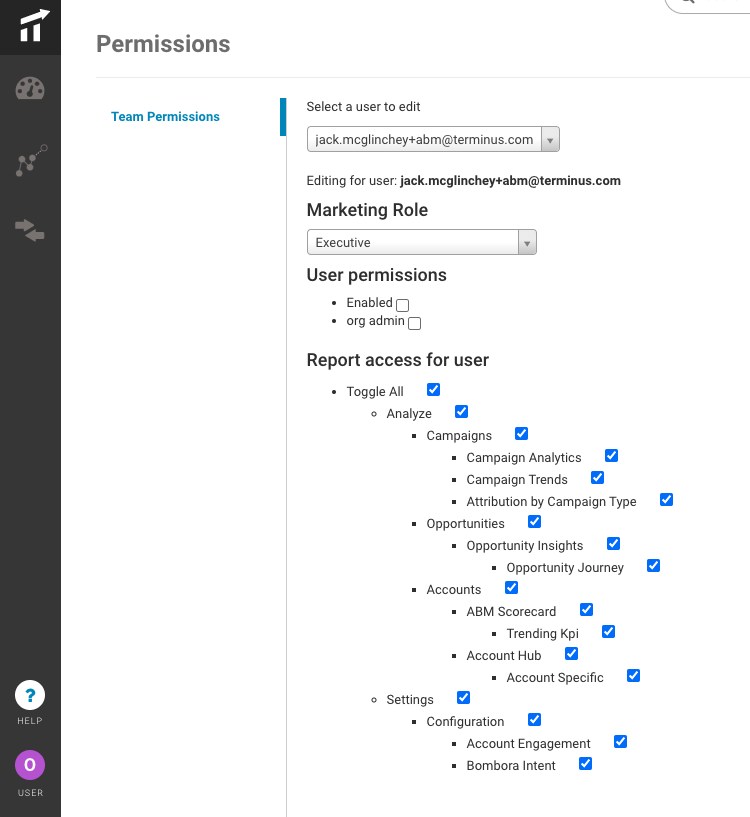This screenshot has height=817, width=750.
Task: Open the dashboard gauge icon in sidebar
Action: [30, 89]
